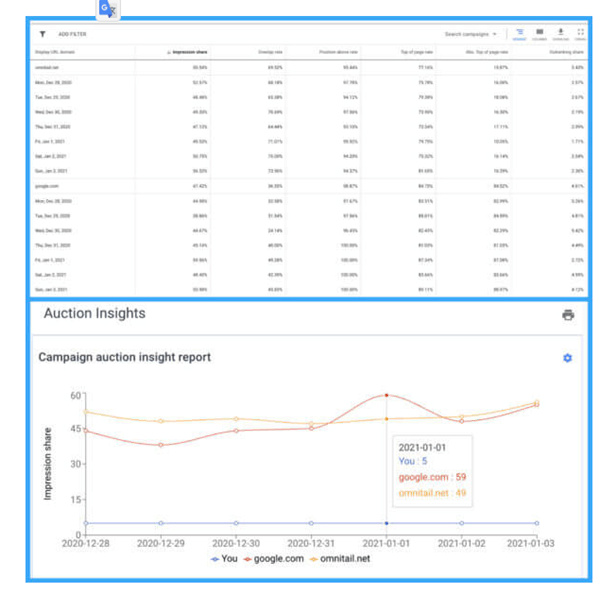The height and width of the screenshot is (593, 600).
Task: Click the Position above rate header
Action: (x=340, y=51)
